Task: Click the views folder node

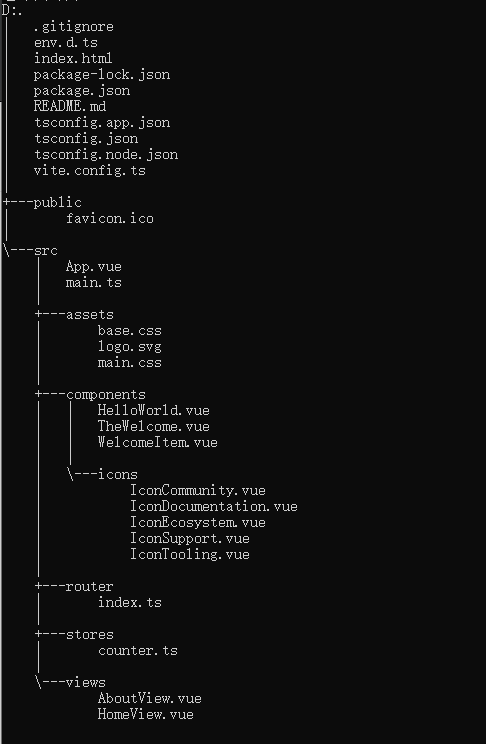Action: click(x=85, y=683)
